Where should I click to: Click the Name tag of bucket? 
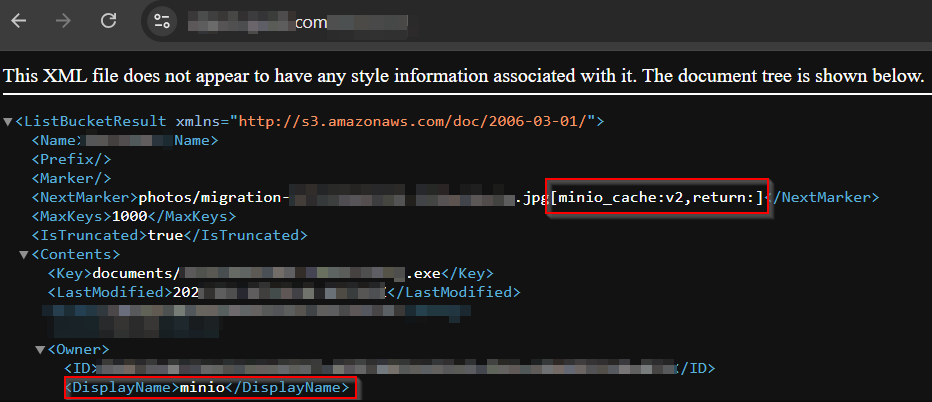pyautogui.click(x=125, y=140)
